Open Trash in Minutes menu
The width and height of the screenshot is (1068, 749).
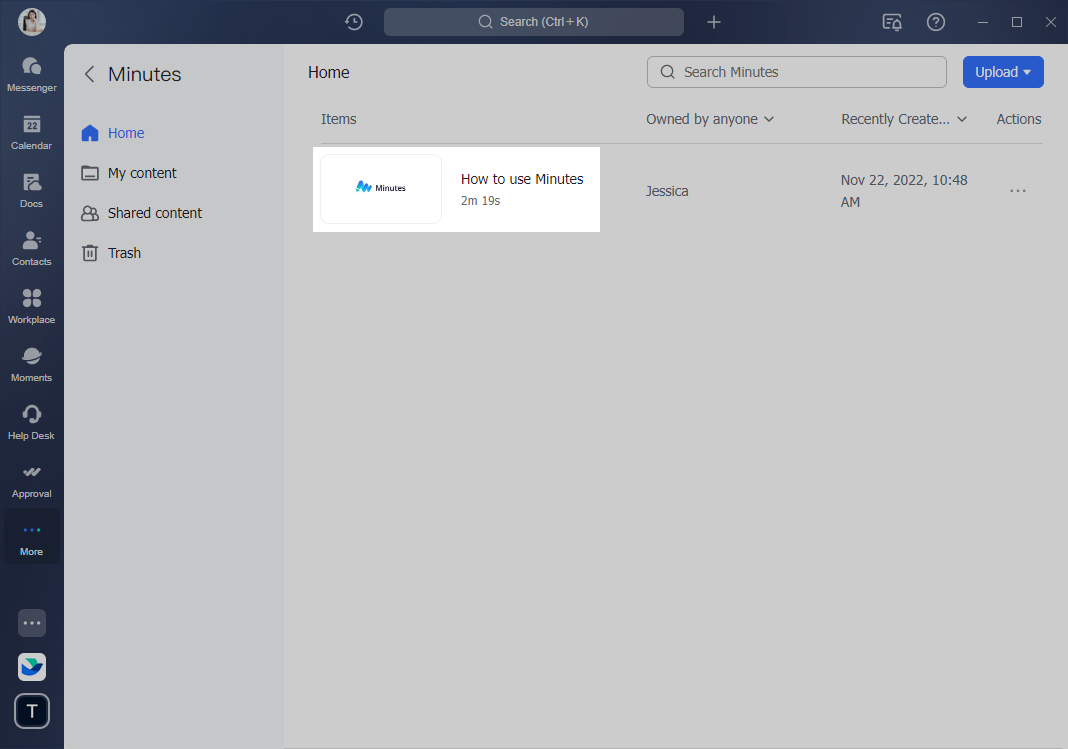coord(124,253)
